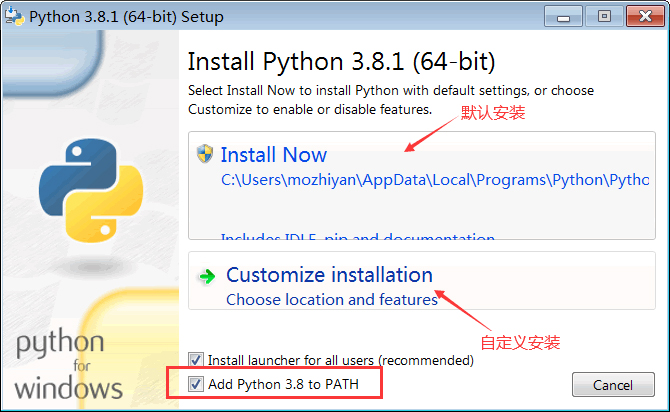The image size is (670, 412).
Task: Click the install path under Install Now
Action: (x=434, y=181)
